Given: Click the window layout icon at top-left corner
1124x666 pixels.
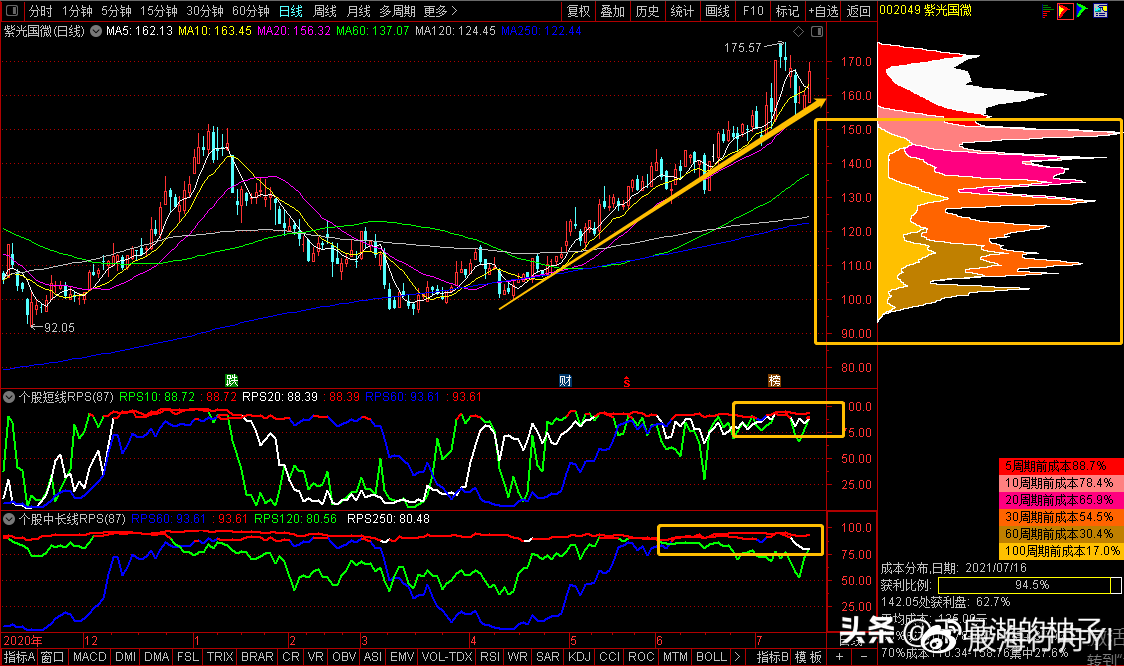Looking at the screenshot, I should coord(11,11).
